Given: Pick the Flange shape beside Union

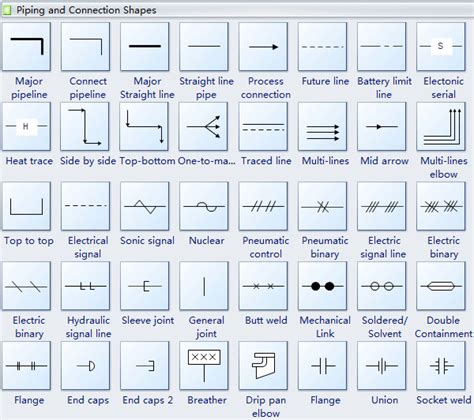Looking at the screenshot, I should click(323, 366).
